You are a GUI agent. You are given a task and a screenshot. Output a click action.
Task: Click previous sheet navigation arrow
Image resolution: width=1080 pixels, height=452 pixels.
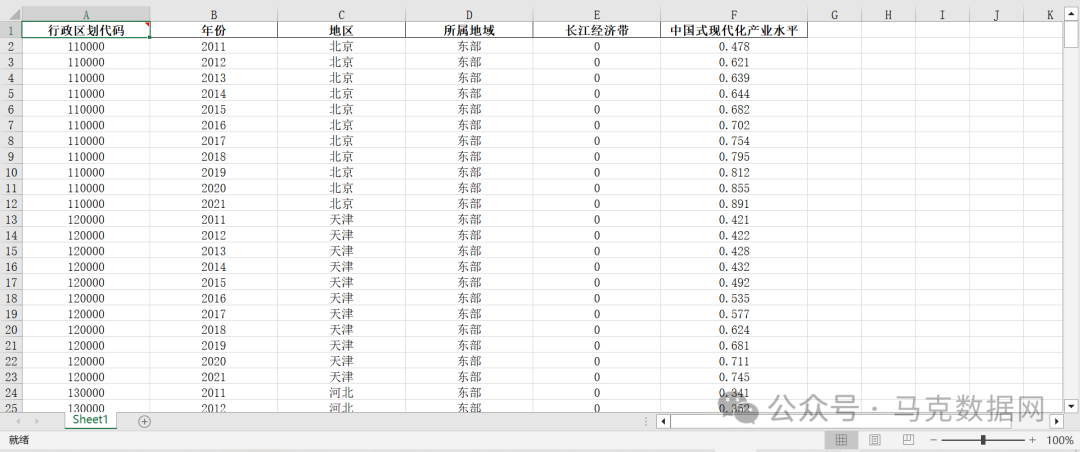pos(18,421)
